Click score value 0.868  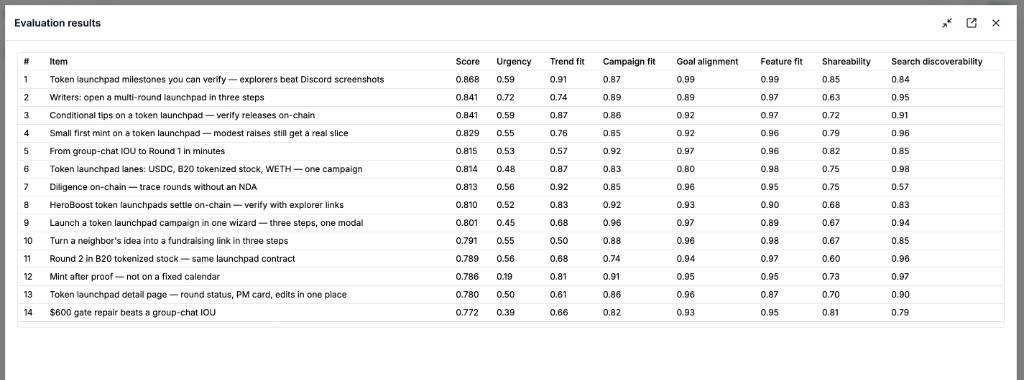point(468,80)
